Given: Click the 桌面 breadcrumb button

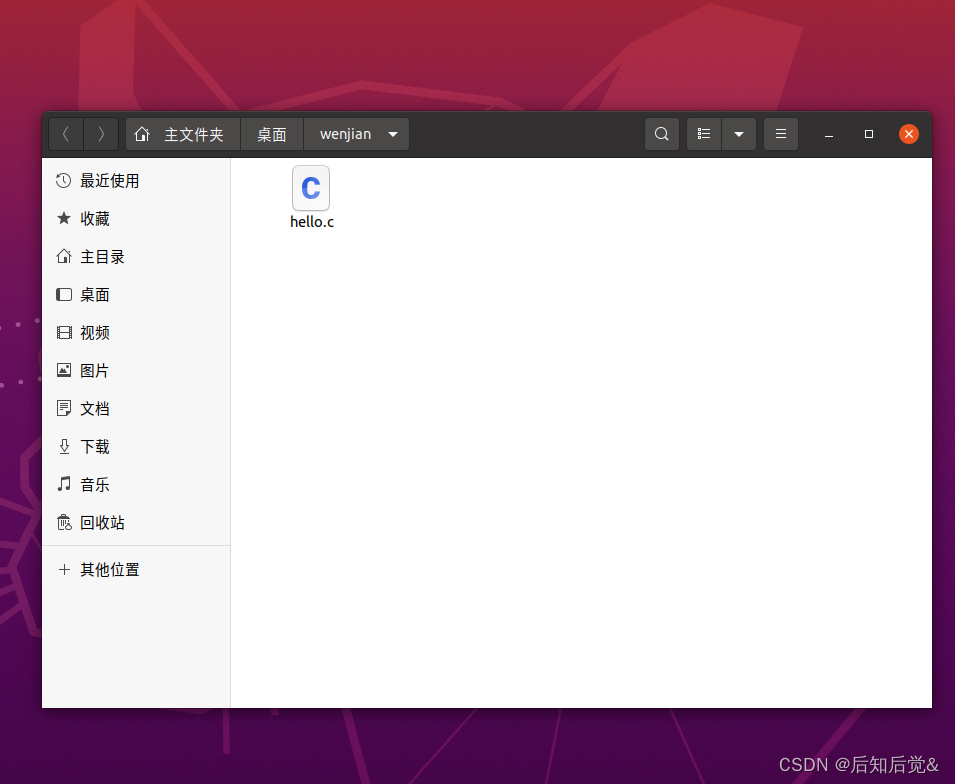Looking at the screenshot, I should click(x=271, y=133).
